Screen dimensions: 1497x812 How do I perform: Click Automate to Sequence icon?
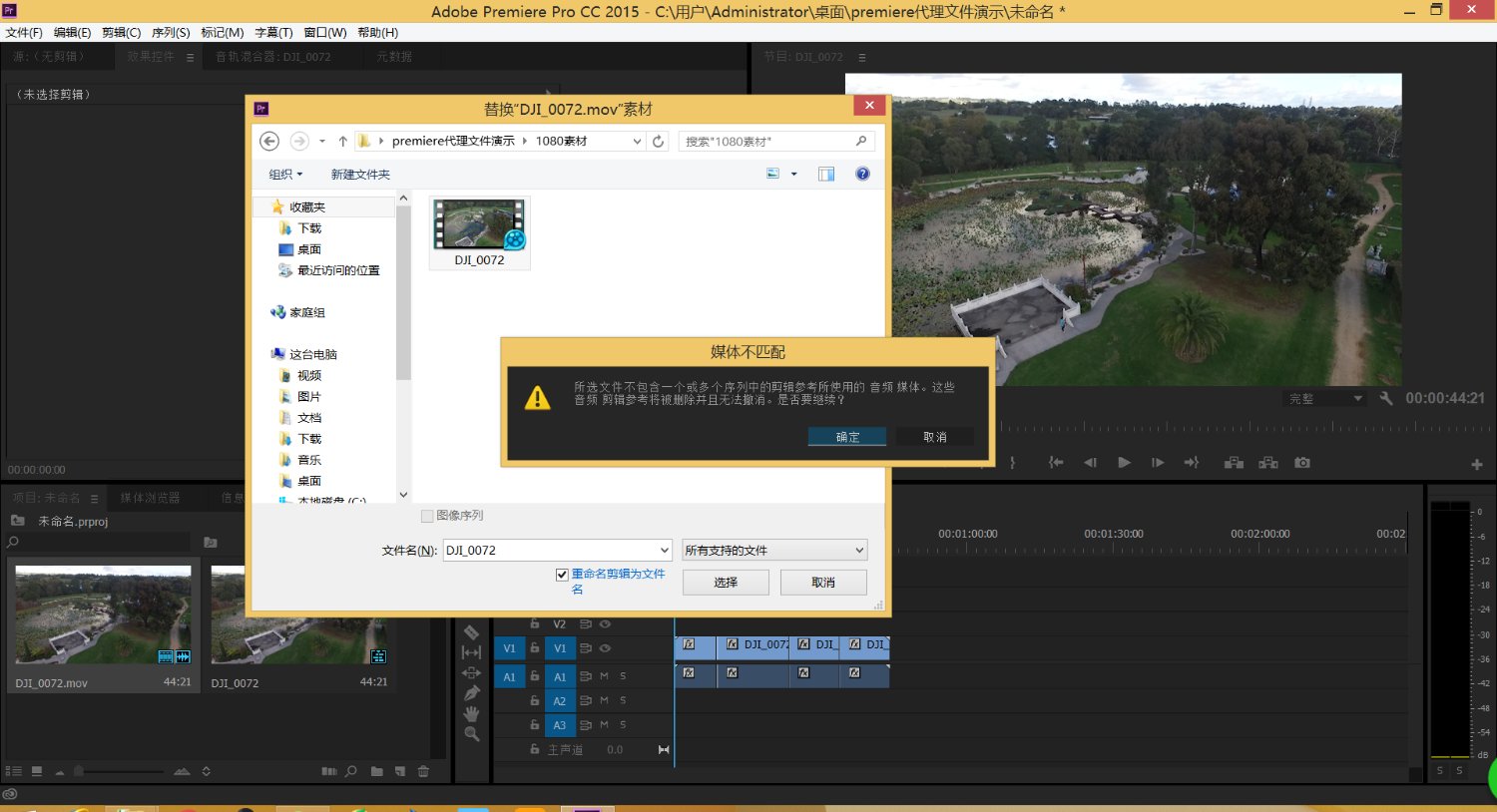pyautogui.click(x=329, y=771)
